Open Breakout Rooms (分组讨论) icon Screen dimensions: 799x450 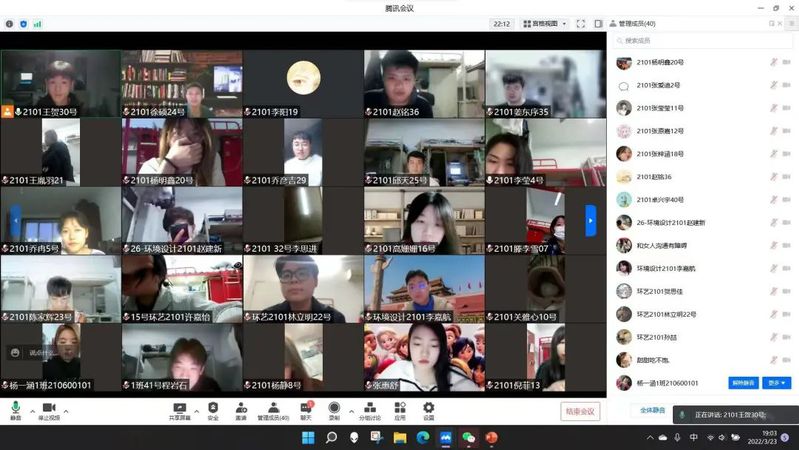coord(370,410)
